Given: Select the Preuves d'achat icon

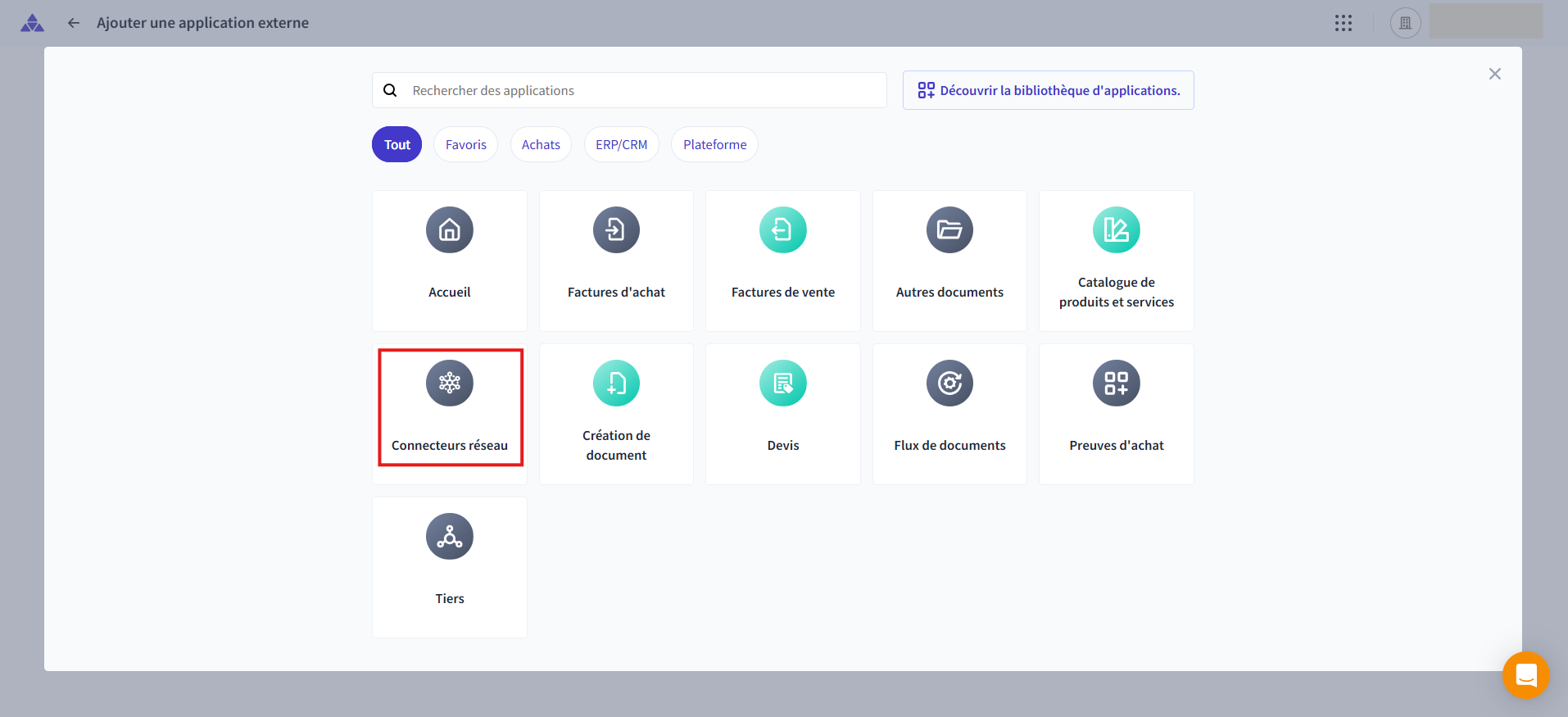Looking at the screenshot, I should (x=1116, y=383).
